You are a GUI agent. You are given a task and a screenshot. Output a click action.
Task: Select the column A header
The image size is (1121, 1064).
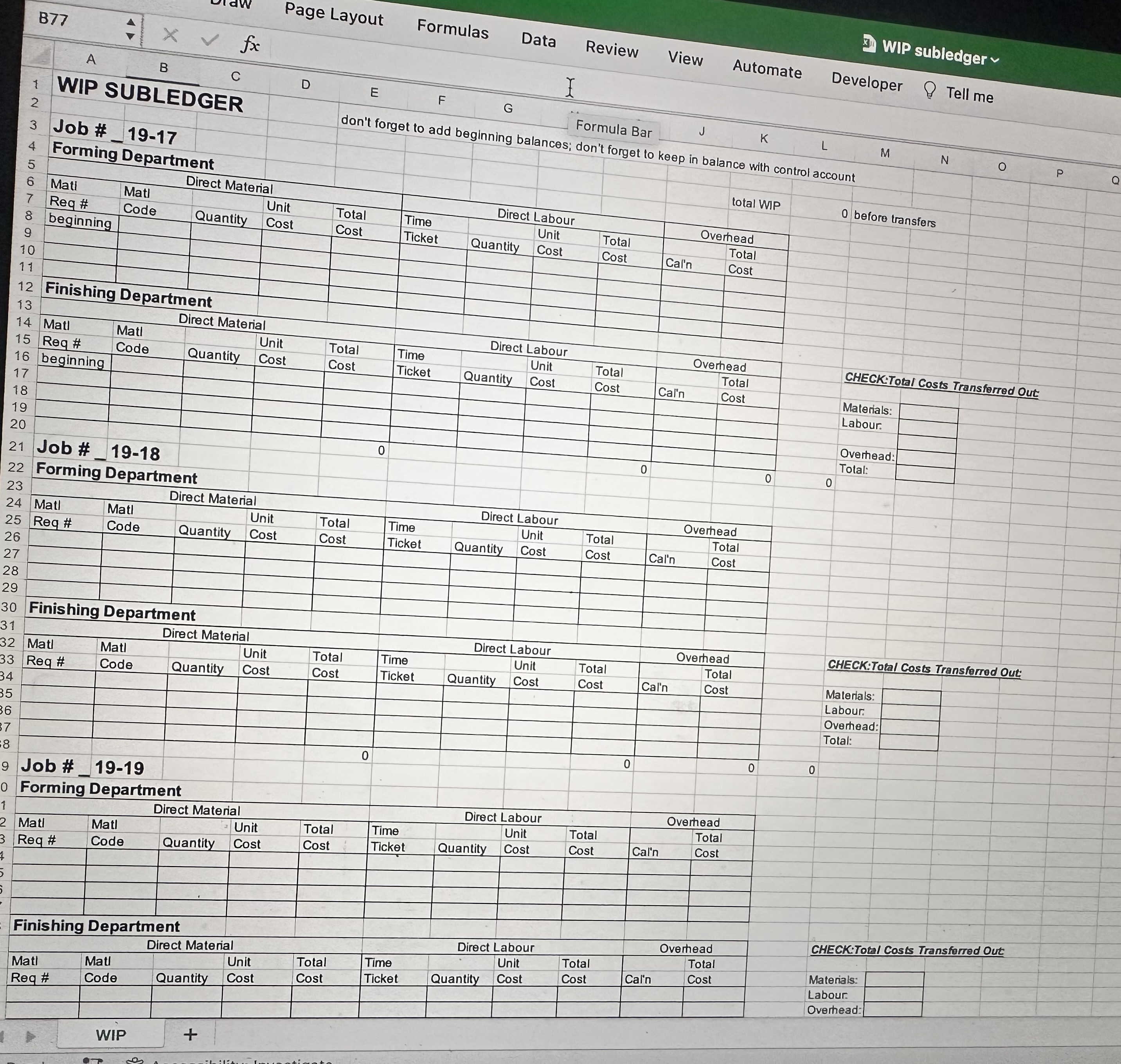click(91, 59)
